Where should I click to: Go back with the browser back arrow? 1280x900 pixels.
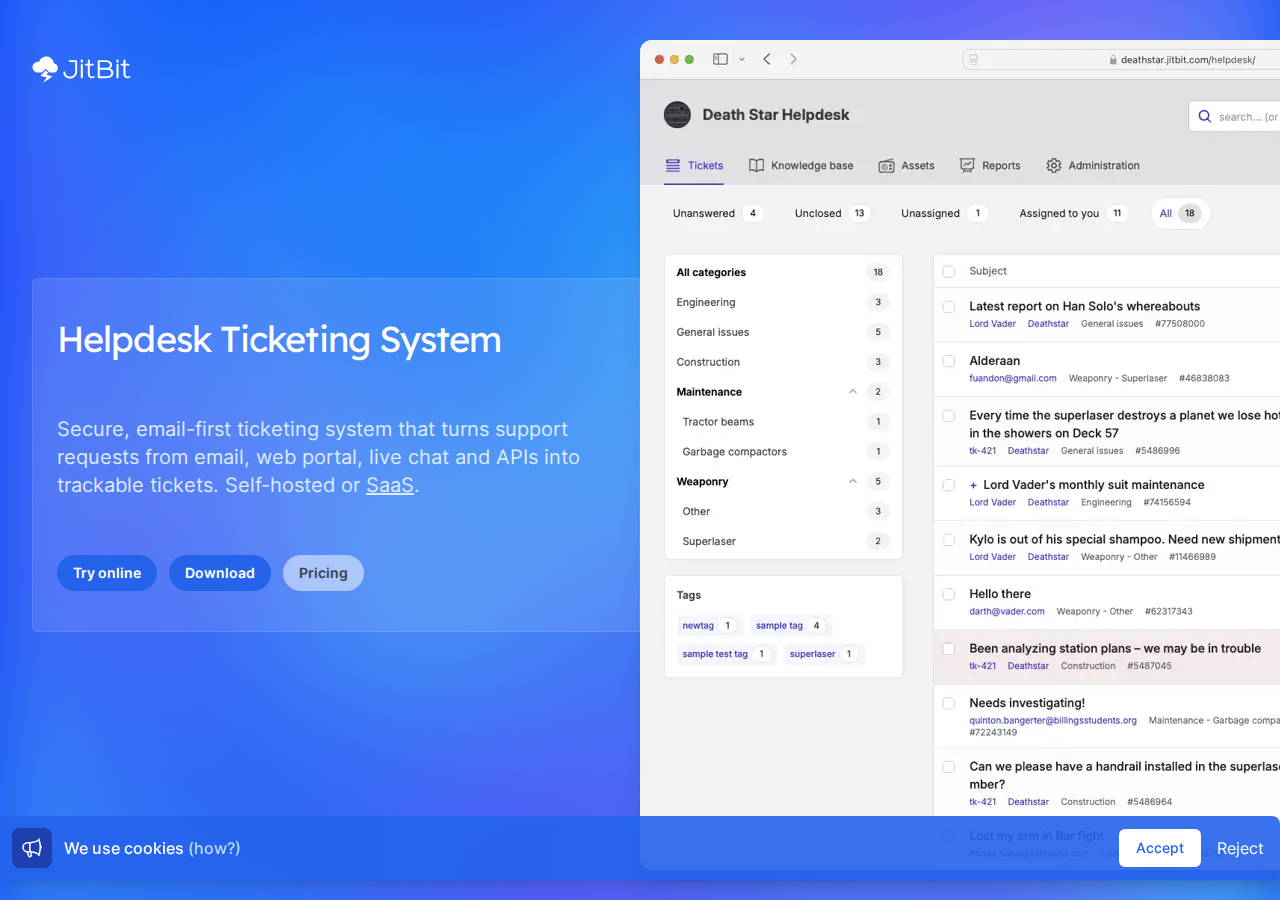[767, 59]
